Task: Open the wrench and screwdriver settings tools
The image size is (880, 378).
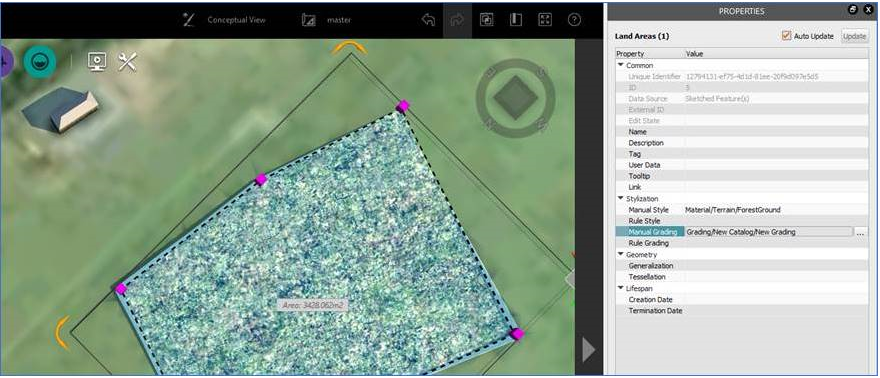Action: 128,62
